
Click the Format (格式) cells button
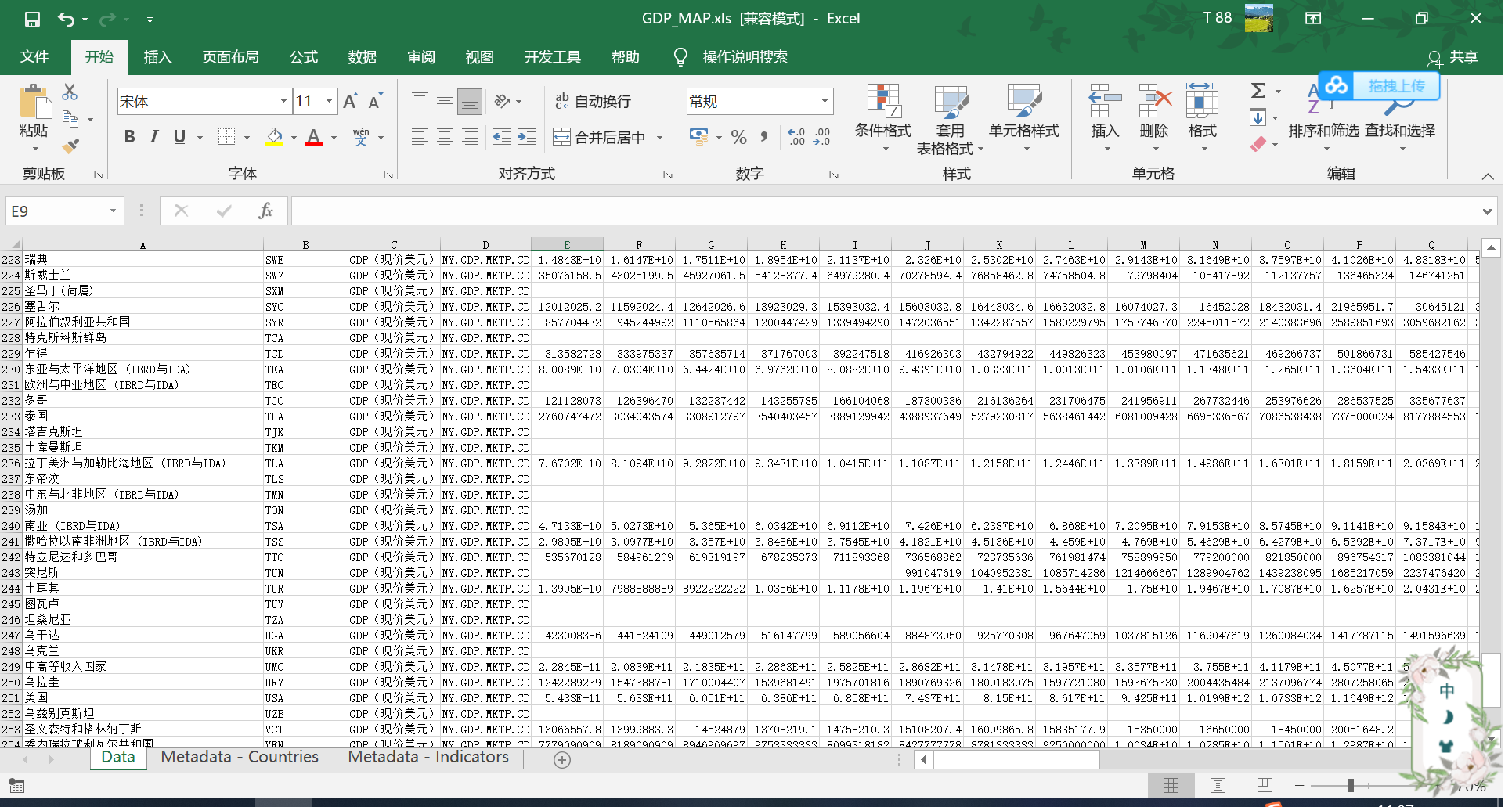(x=1203, y=117)
